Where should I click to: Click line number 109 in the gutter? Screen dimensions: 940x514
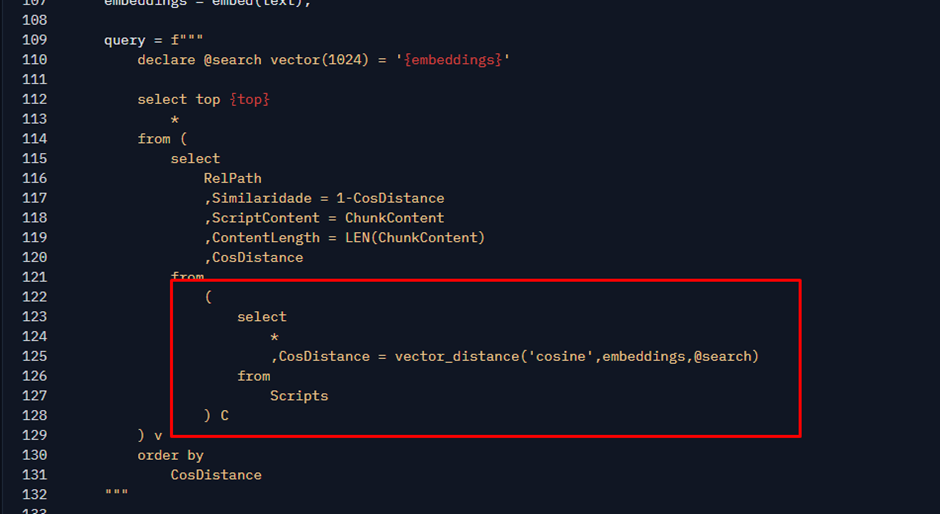coord(34,40)
